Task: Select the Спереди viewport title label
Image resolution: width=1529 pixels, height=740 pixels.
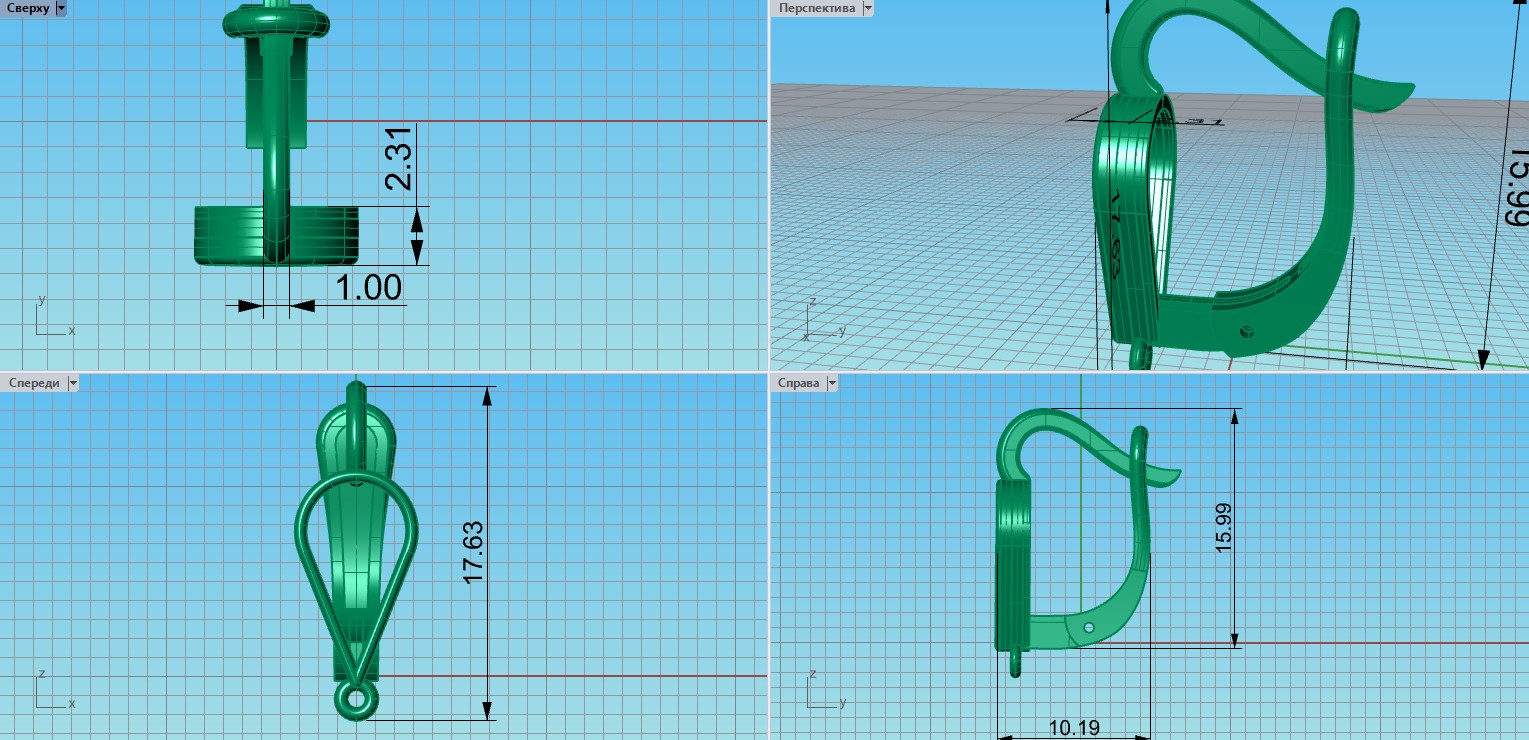Action: pos(33,383)
